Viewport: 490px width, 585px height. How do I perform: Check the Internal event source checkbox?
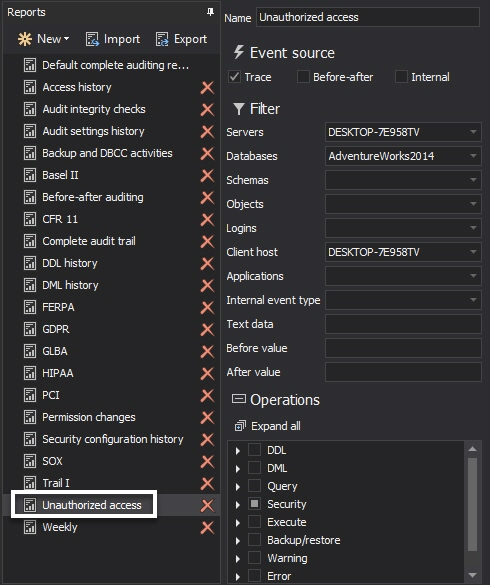click(401, 77)
